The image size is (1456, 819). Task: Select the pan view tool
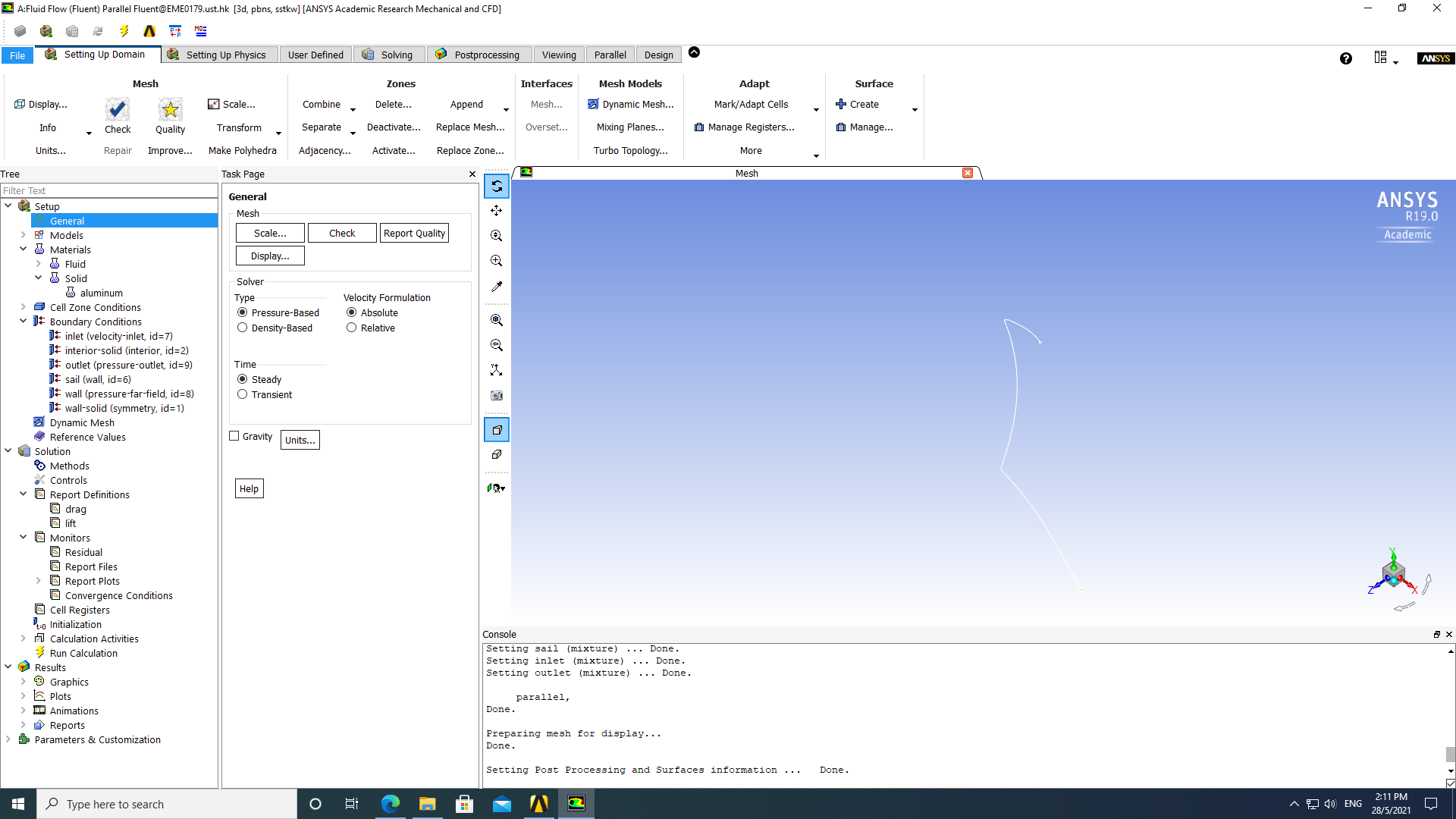coord(497,211)
